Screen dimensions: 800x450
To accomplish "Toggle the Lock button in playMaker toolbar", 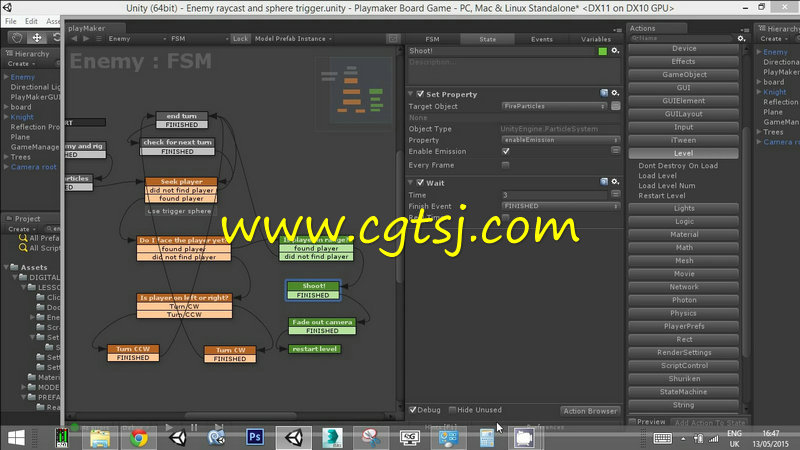I will 240,39.
